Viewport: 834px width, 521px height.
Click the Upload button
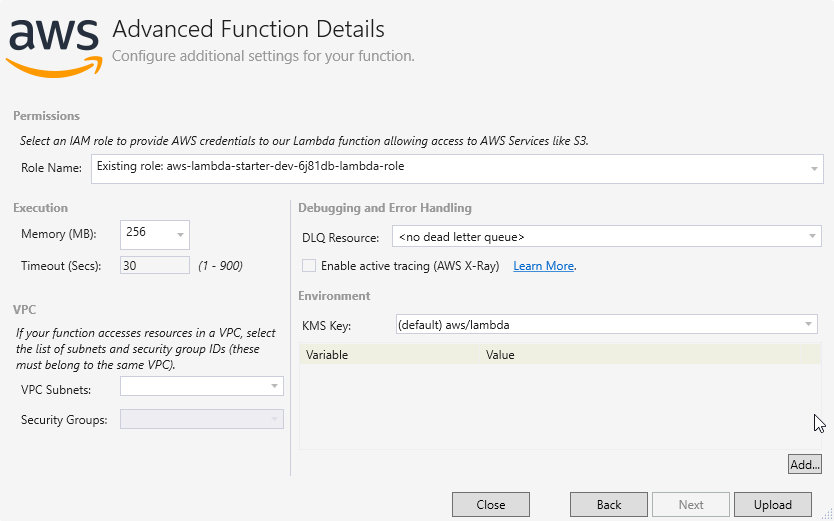(773, 505)
